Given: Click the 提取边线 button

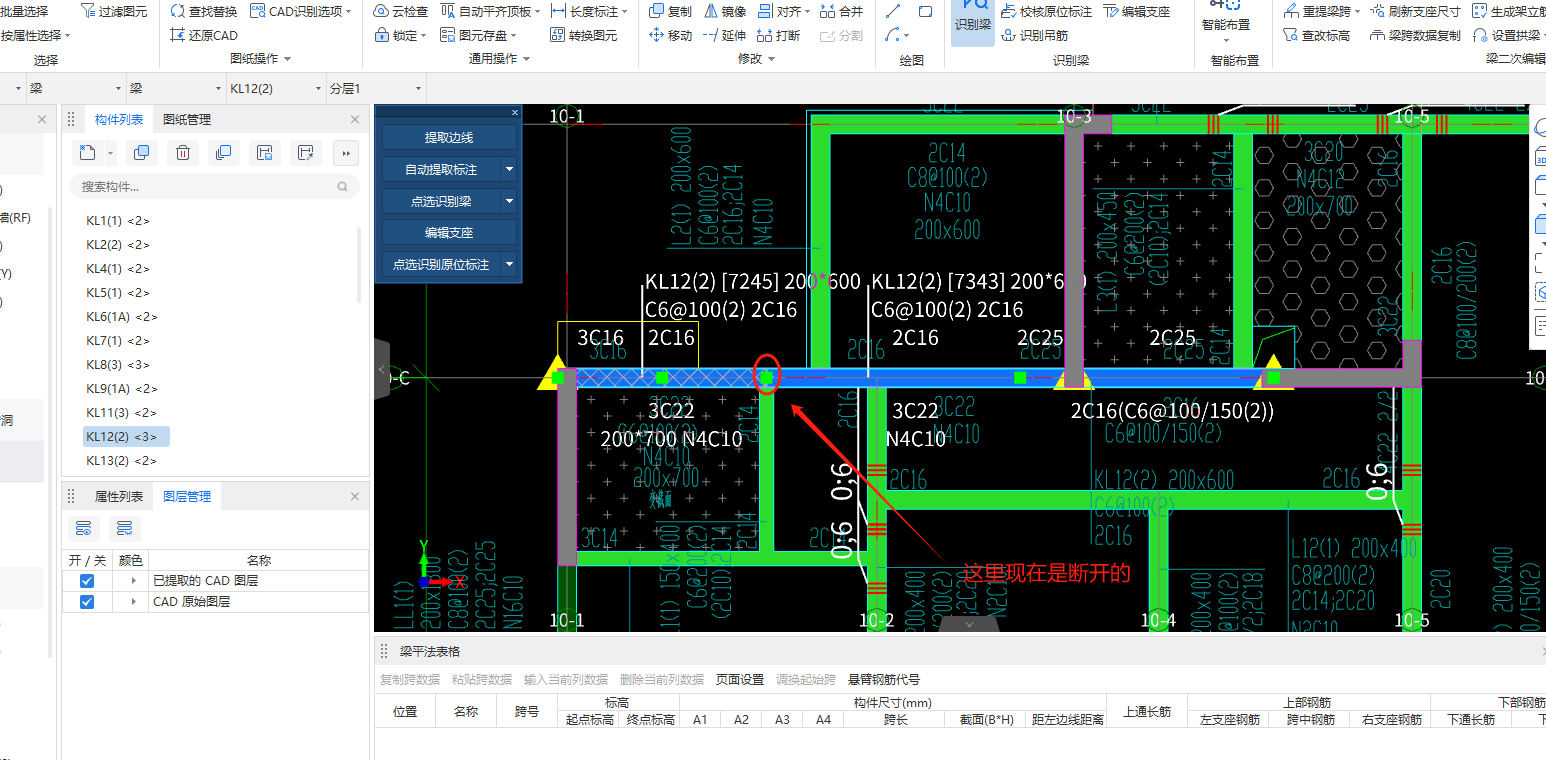Looking at the screenshot, I should (449, 138).
